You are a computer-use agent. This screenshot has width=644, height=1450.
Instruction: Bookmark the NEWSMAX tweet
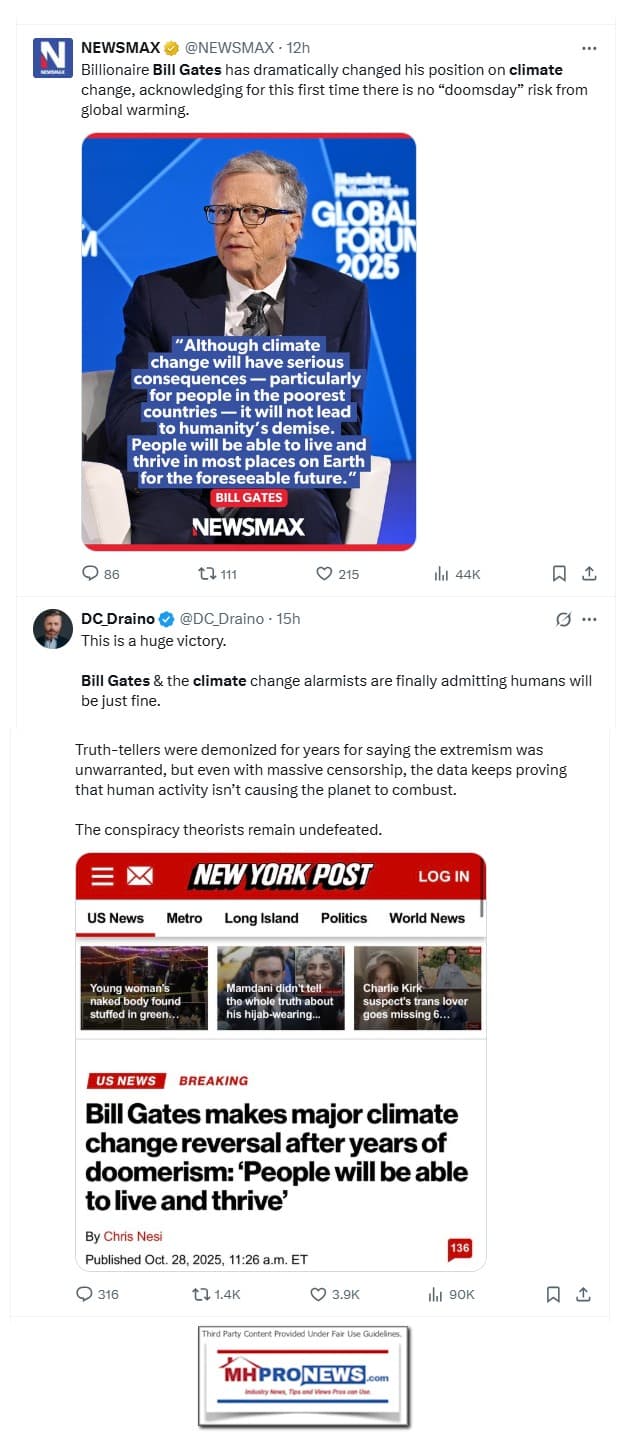[559, 574]
